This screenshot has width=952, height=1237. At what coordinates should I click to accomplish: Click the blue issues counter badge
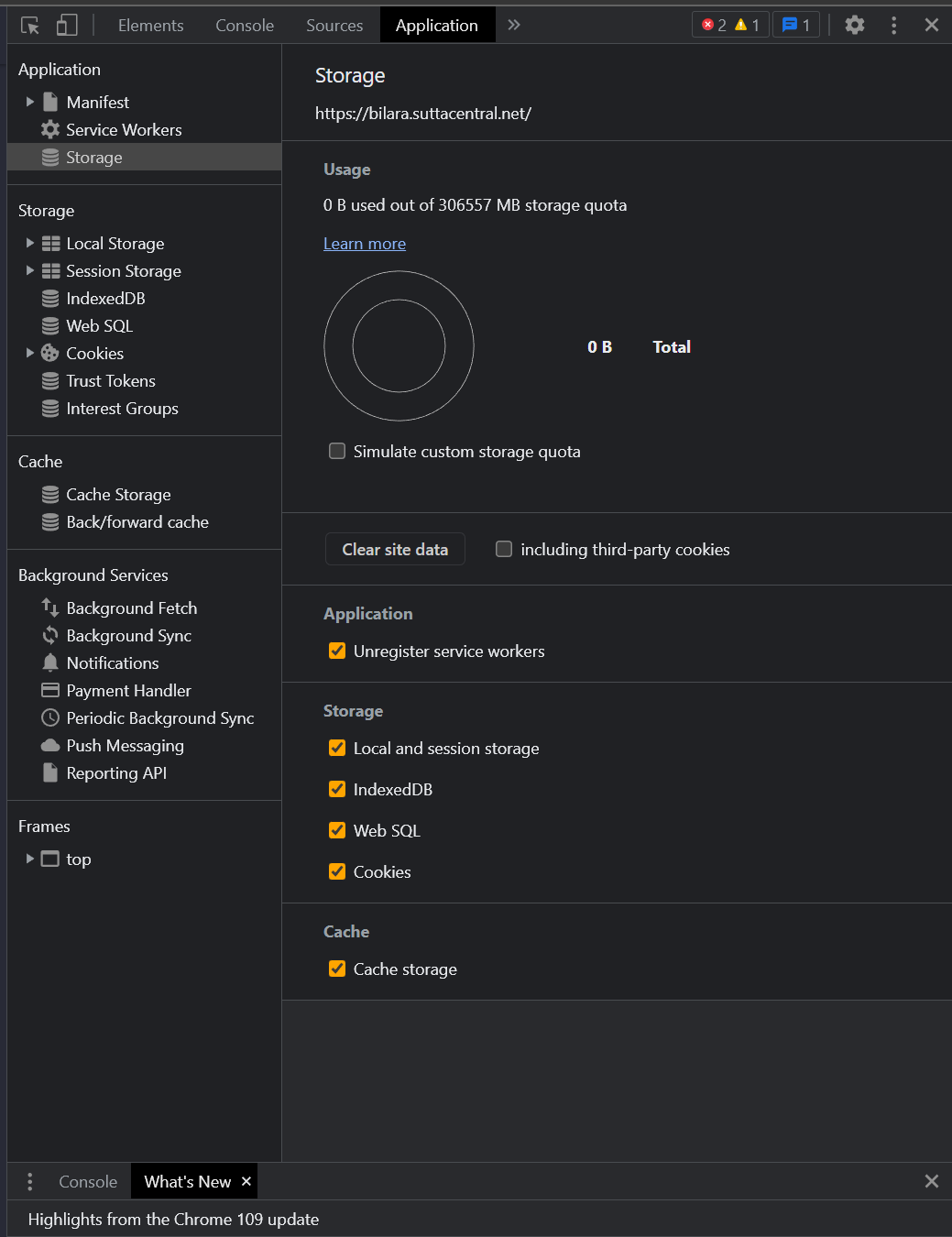[x=795, y=26]
